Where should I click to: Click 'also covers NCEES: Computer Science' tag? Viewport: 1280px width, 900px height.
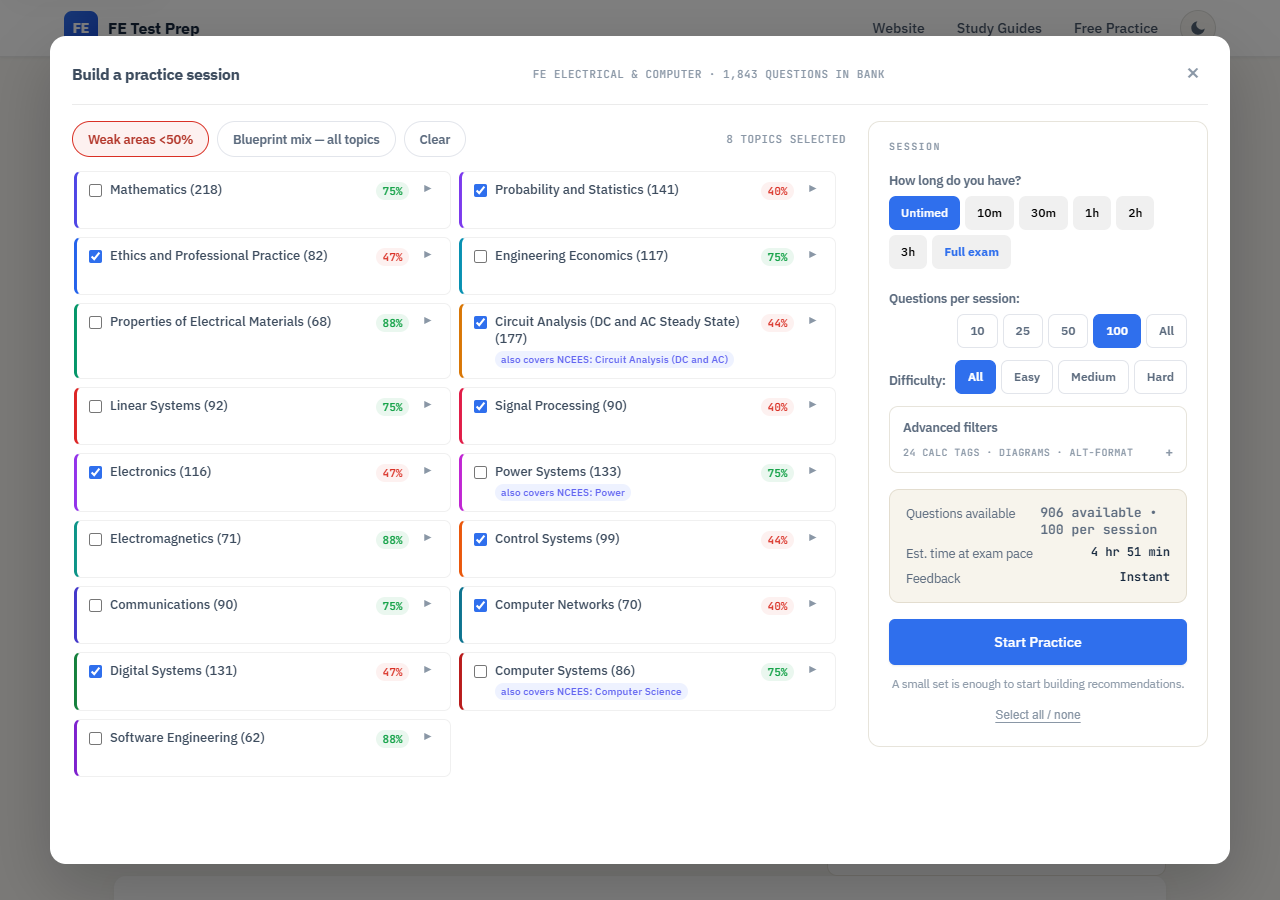click(592, 691)
